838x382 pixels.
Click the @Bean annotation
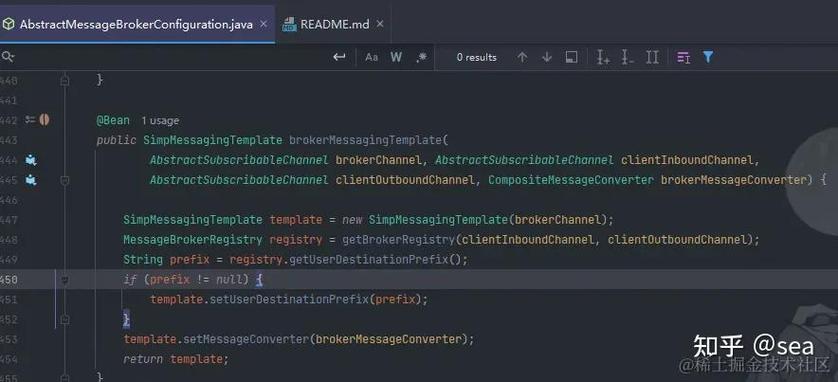113,120
